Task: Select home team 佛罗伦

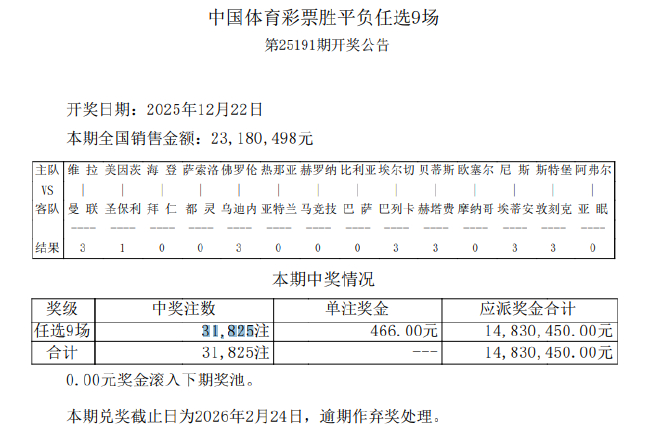Action: (239, 170)
